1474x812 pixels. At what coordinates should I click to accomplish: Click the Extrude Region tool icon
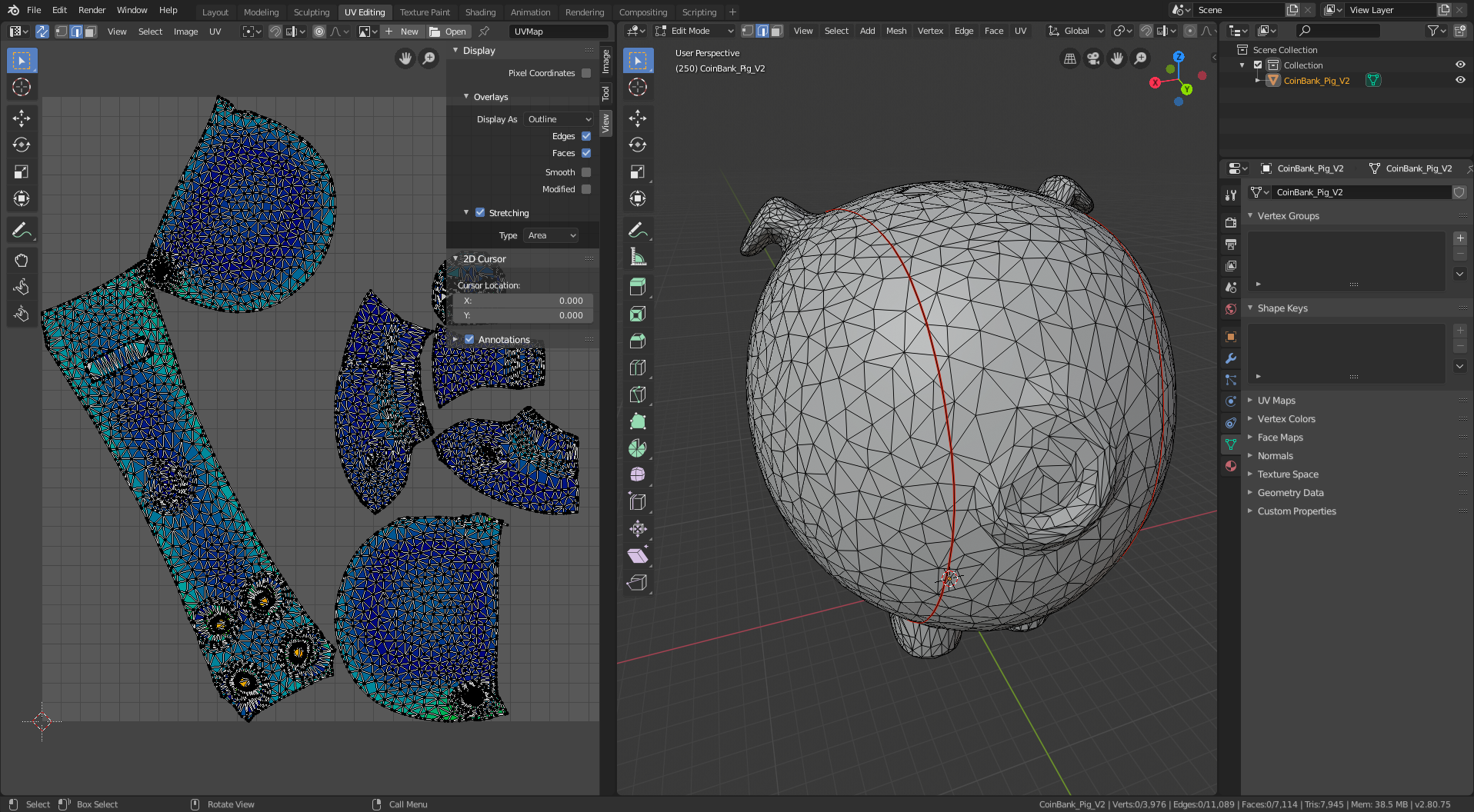click(637, 287)
